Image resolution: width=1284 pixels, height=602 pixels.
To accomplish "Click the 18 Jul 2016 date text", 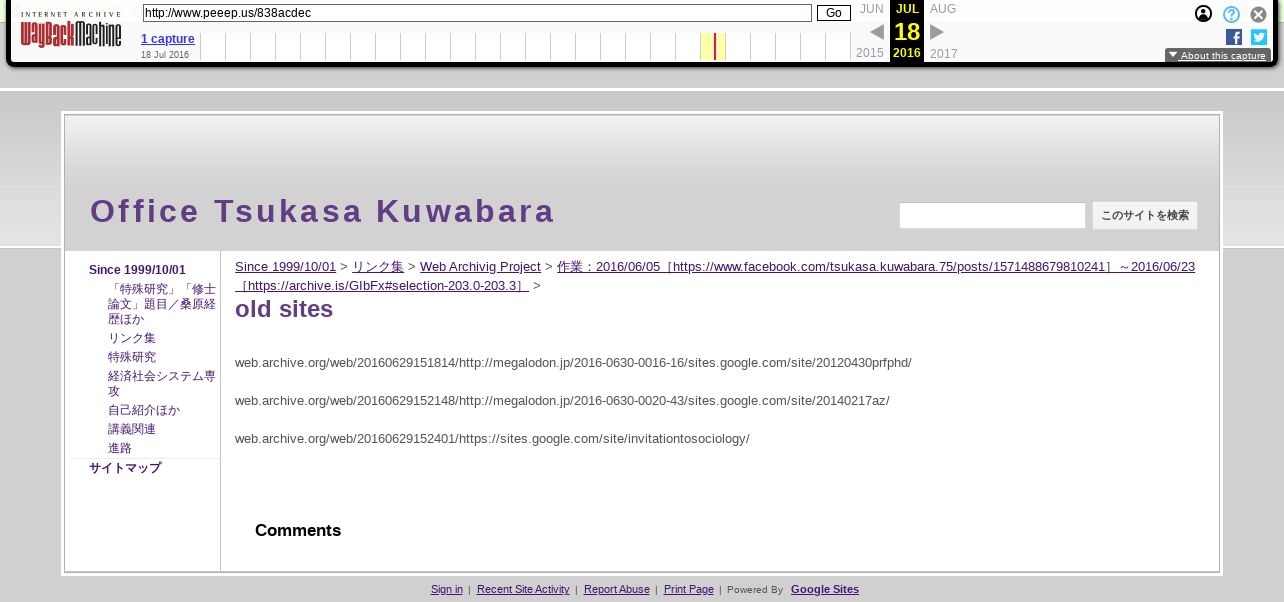I will click(x=165, y=55).
